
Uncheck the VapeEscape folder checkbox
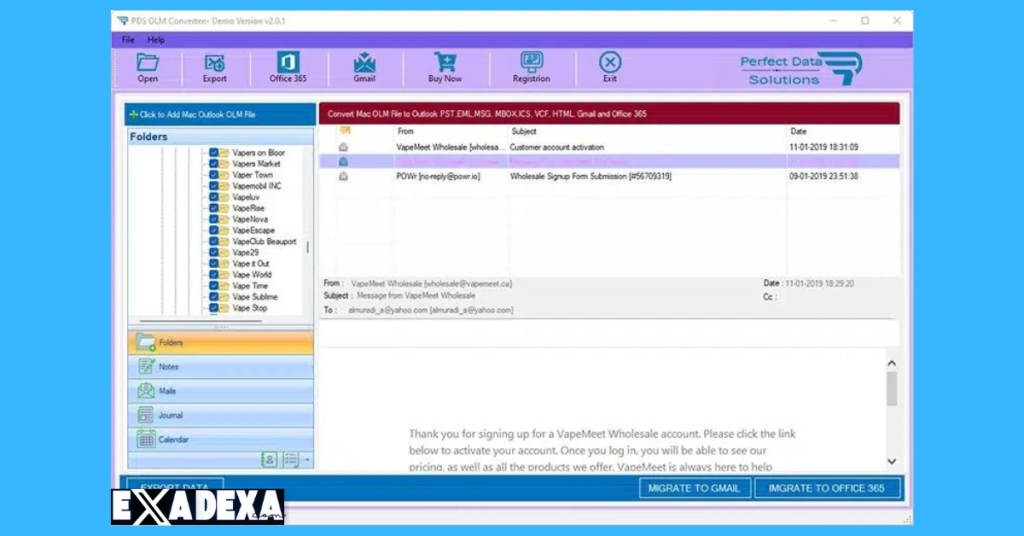coord(214,230)
